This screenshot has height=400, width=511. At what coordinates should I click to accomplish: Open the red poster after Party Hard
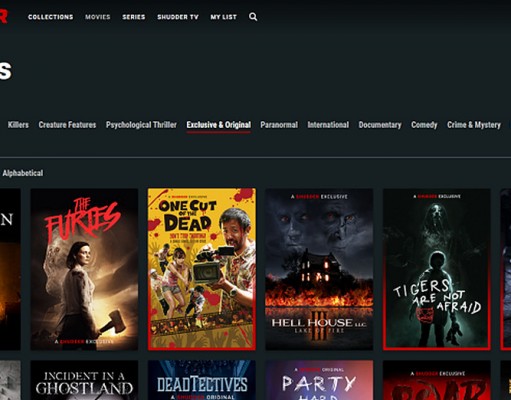(x=437, y=380)
